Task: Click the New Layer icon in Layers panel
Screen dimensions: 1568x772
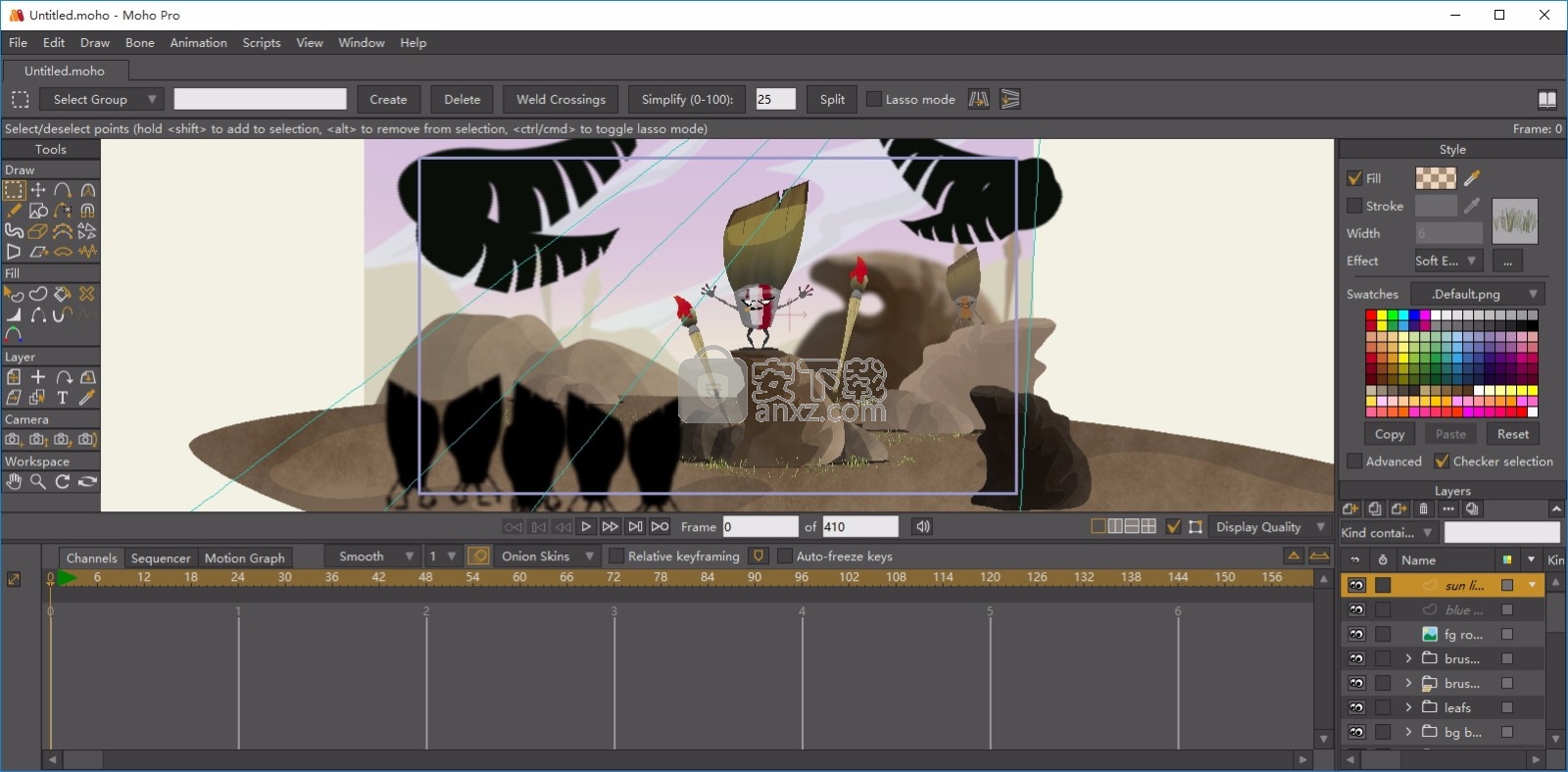Action: (1350, 509)
